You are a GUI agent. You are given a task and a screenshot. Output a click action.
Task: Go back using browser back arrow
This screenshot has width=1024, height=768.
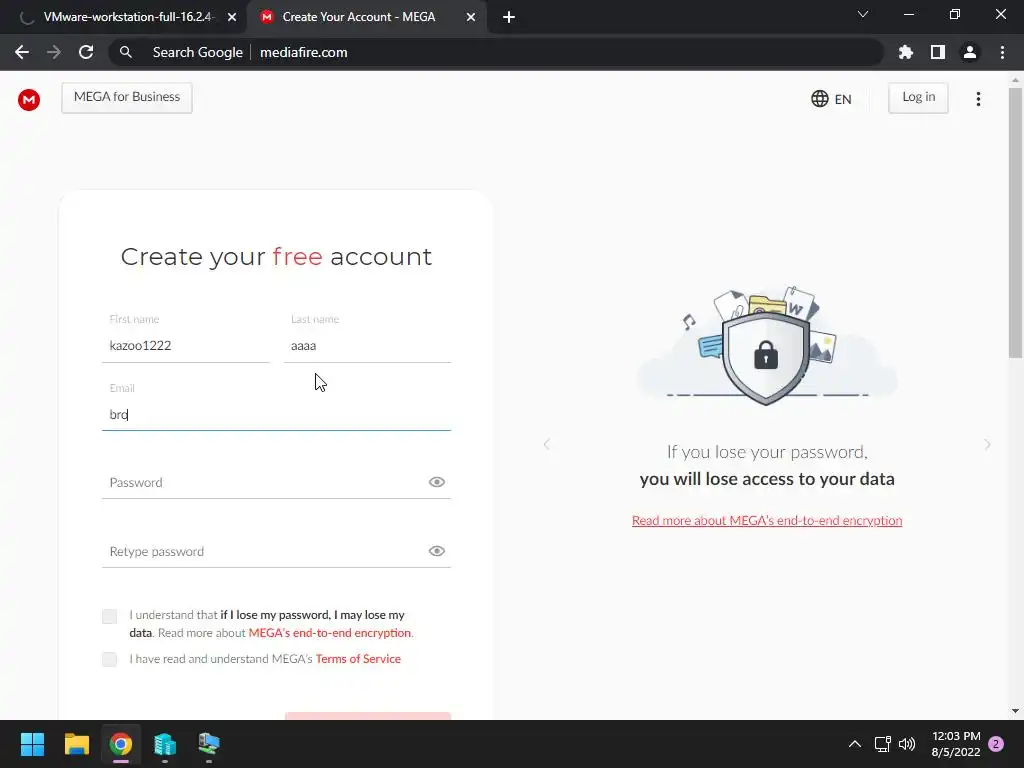click(22, 52)
